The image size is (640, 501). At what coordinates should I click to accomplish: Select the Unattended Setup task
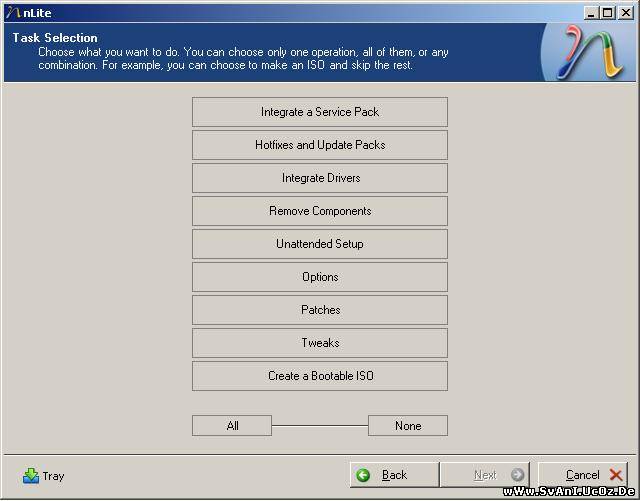point(319,244)
